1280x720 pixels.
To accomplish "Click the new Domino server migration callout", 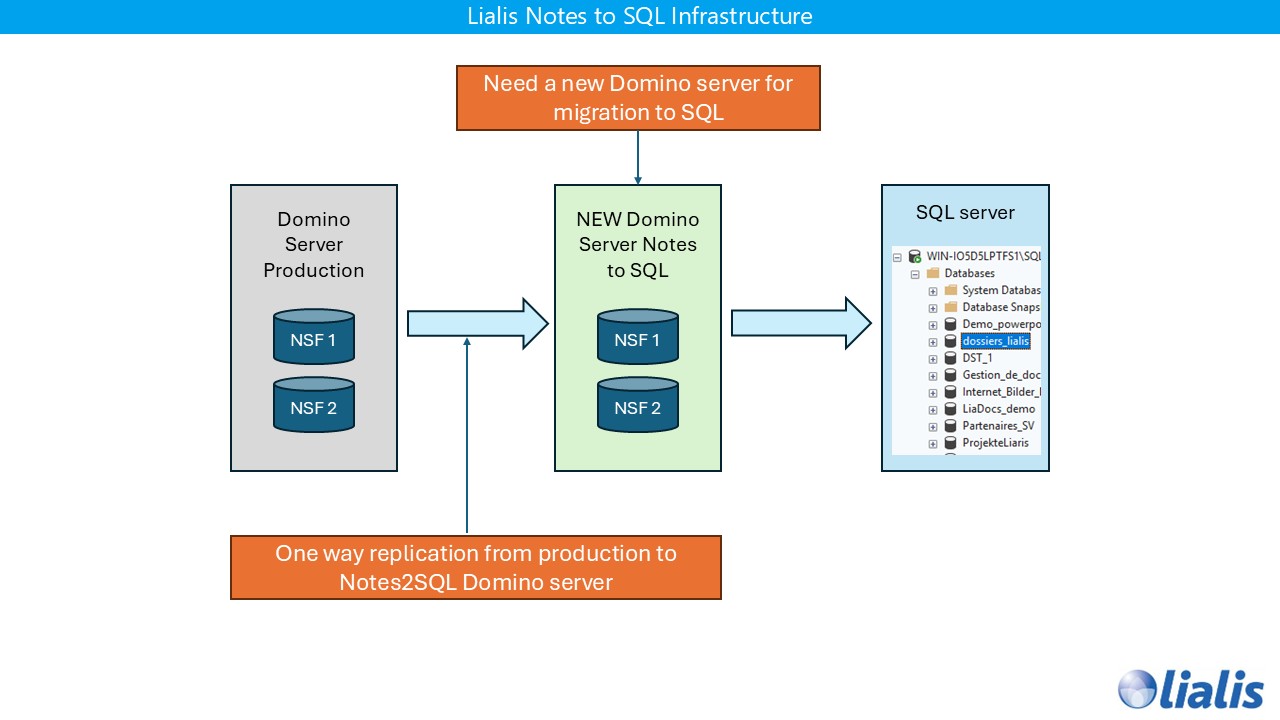I will tap(637, 97).
